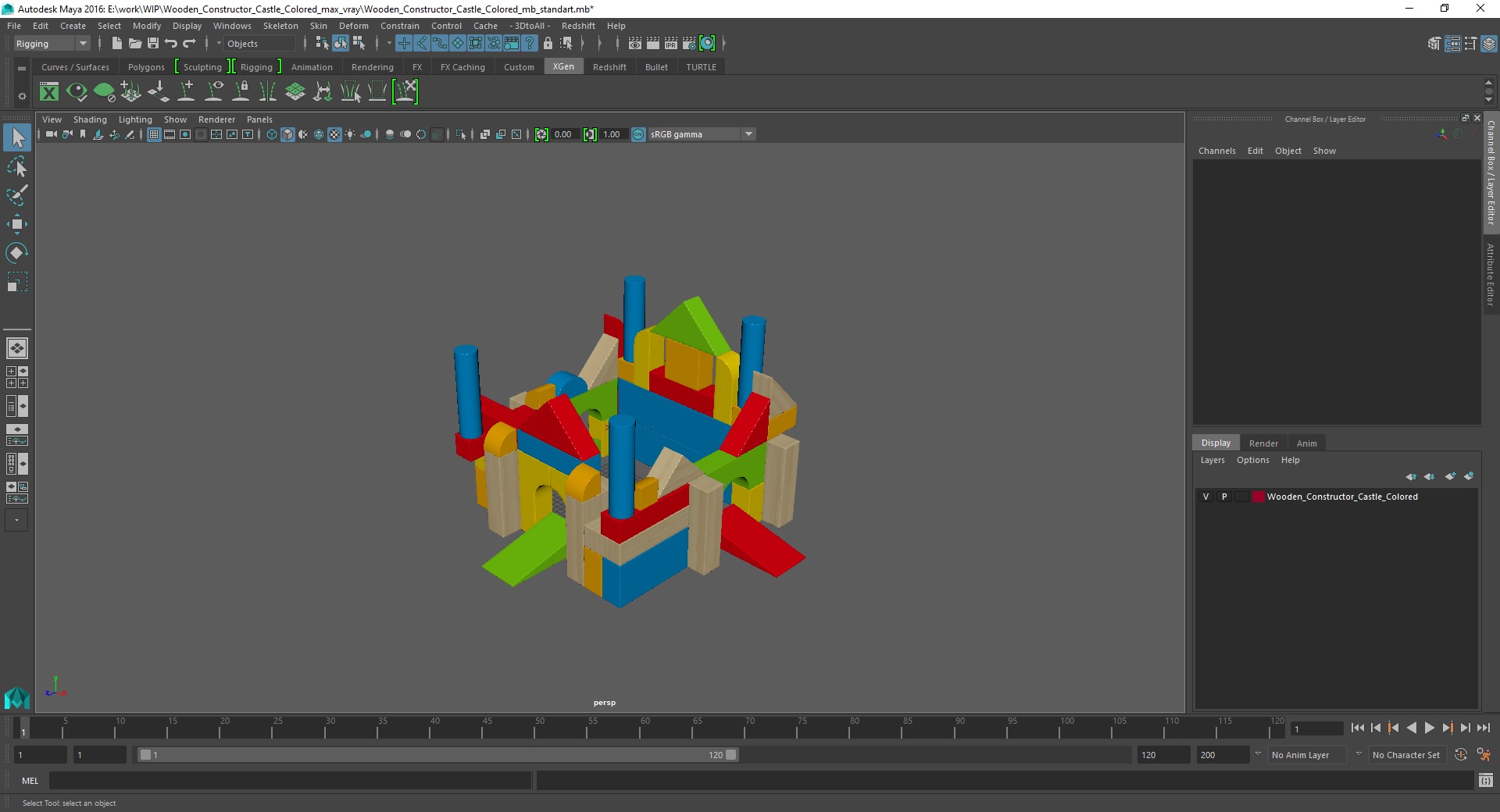Toggle smooth shade all in viewport

click(287, 134)
